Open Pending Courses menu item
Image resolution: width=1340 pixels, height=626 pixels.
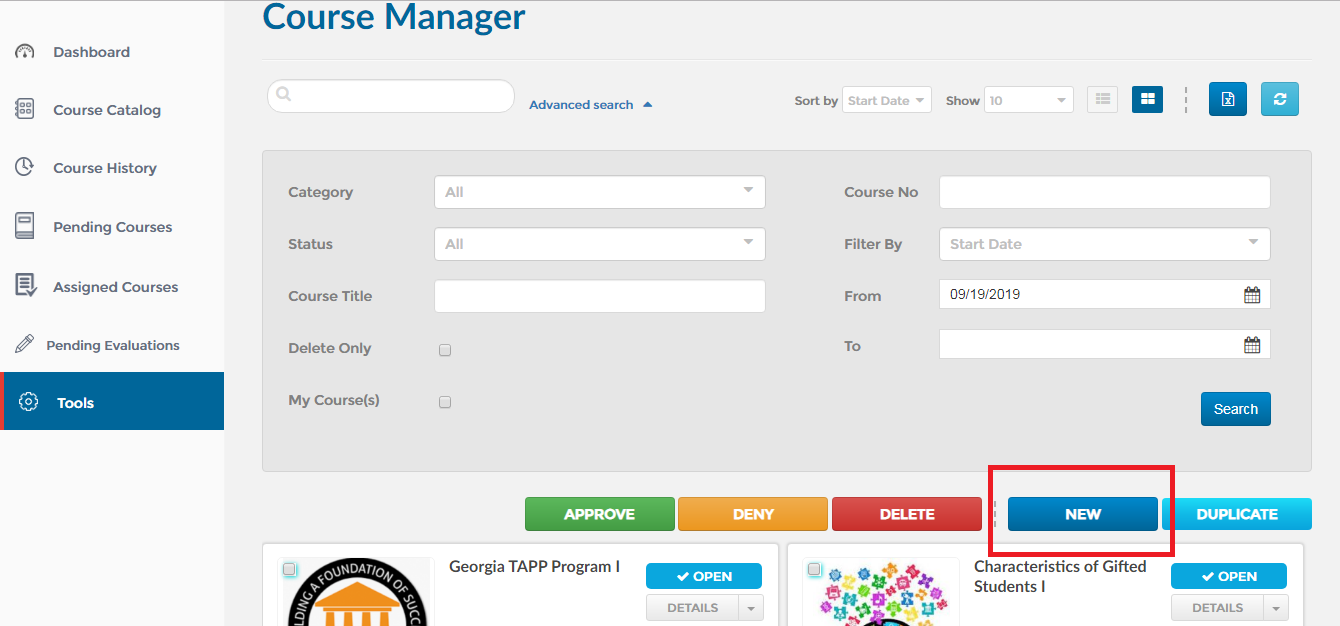(x=112, y=227)
